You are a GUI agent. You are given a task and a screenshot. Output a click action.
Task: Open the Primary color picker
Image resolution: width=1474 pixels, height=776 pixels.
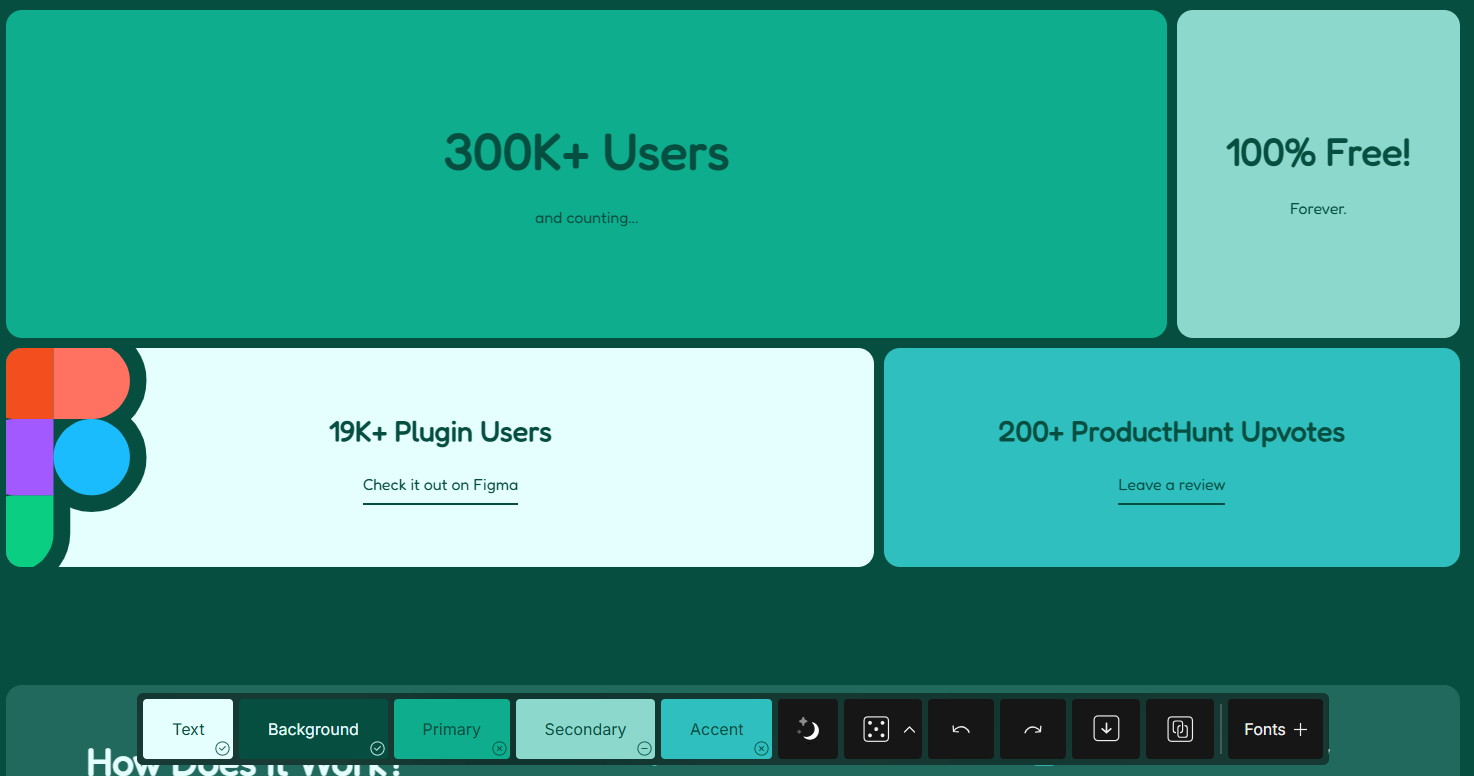[450, 729]
